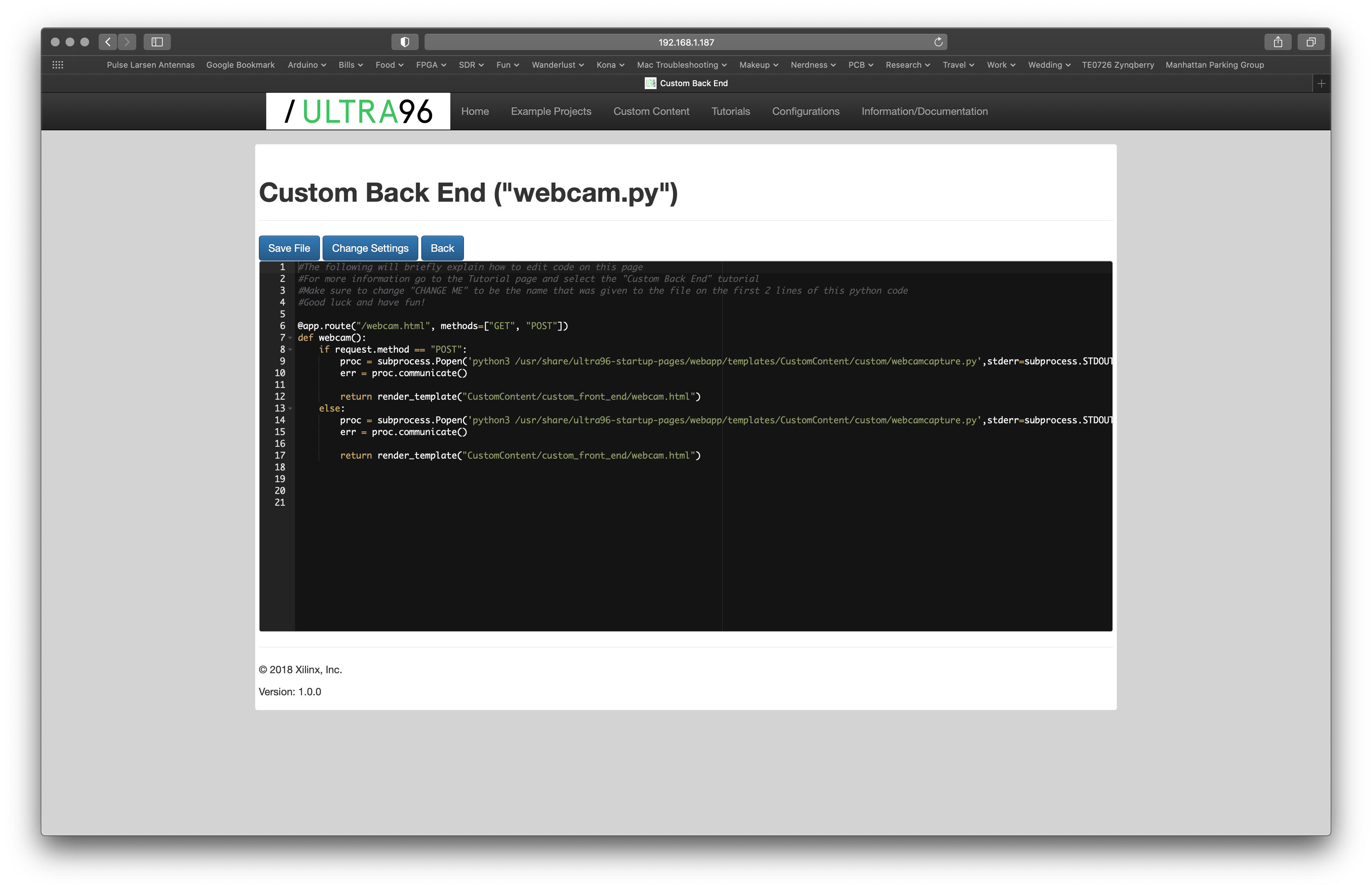The height and width of the screenshot is (890, 1372).
Task: Expand the PCB bookmarks folder
Action: 861,65
